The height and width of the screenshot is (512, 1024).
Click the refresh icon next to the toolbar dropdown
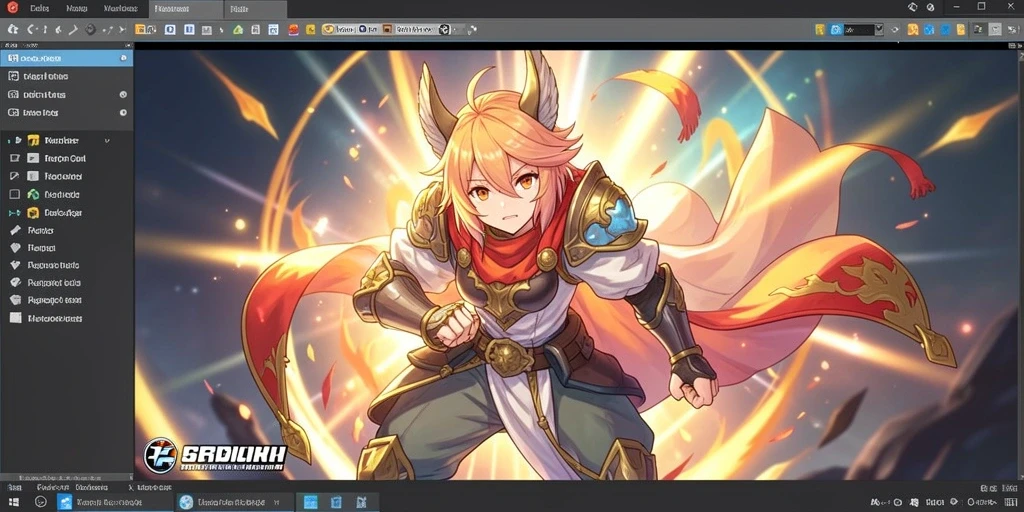(895, 29)
